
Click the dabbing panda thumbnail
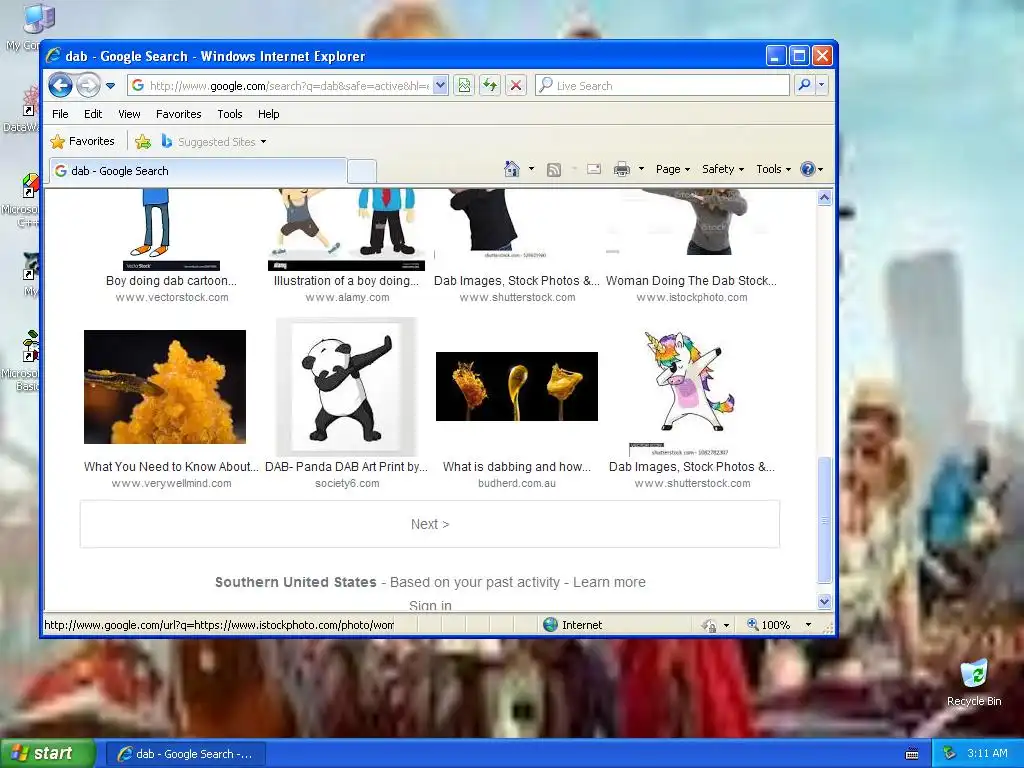tap(347, 387)
